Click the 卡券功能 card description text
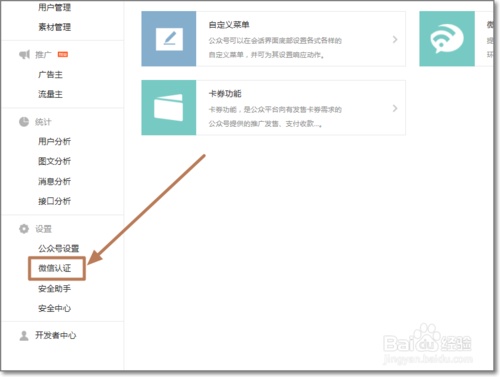The height and width of the screenshot is (377, 500). coord(275,116)
